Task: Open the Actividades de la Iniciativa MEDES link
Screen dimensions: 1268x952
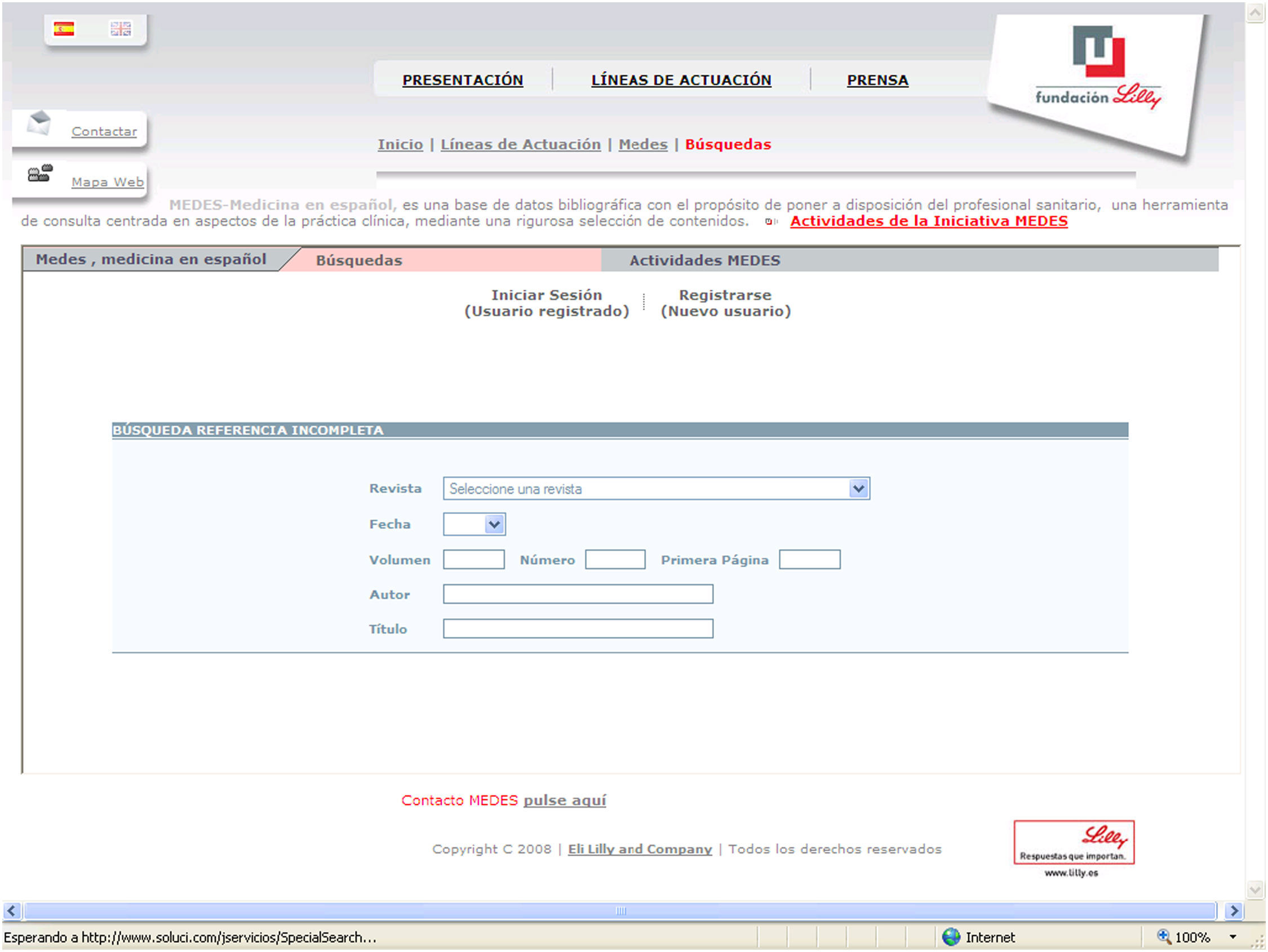Action: 929,222
